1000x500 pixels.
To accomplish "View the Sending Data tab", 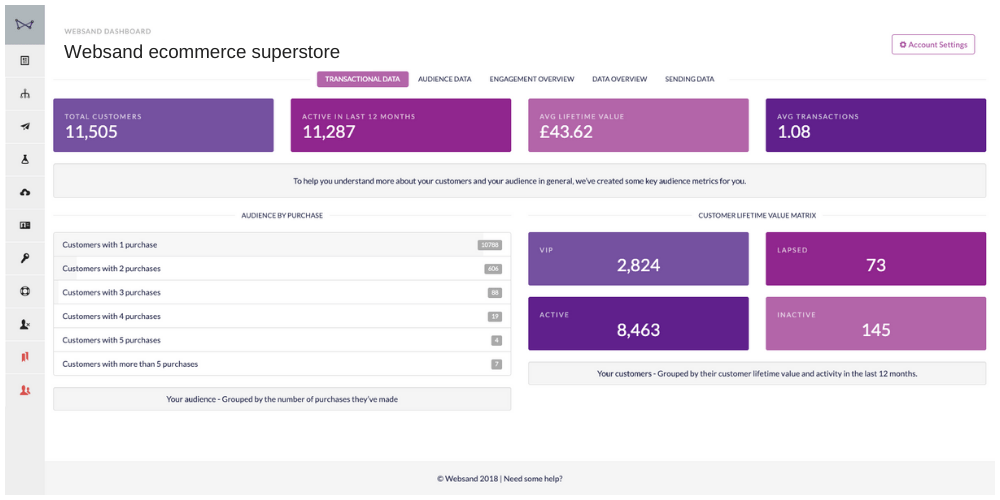I will pyautogui.click(x=689, y=79).
